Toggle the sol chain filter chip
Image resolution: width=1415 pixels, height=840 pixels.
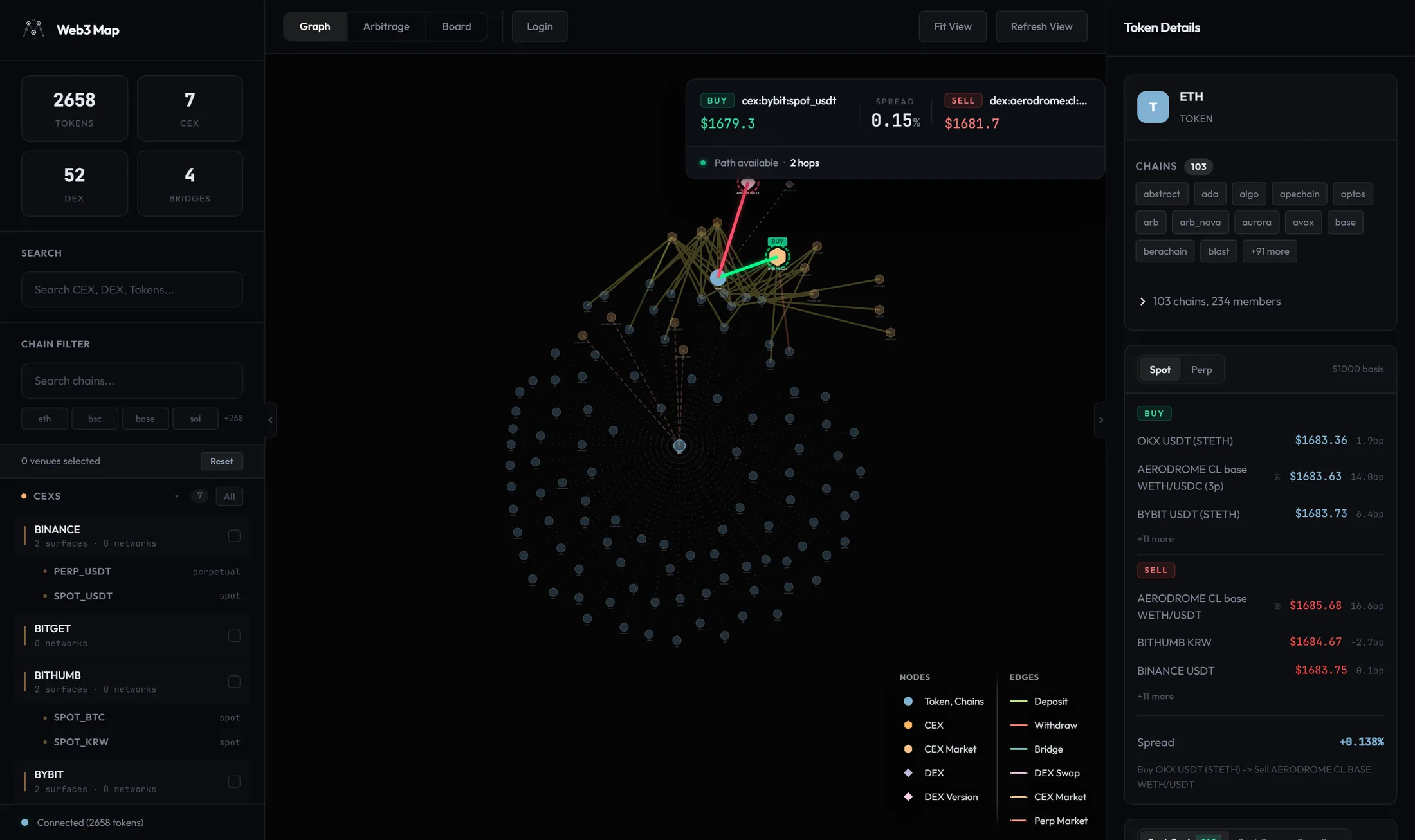(x=195, y=418)
